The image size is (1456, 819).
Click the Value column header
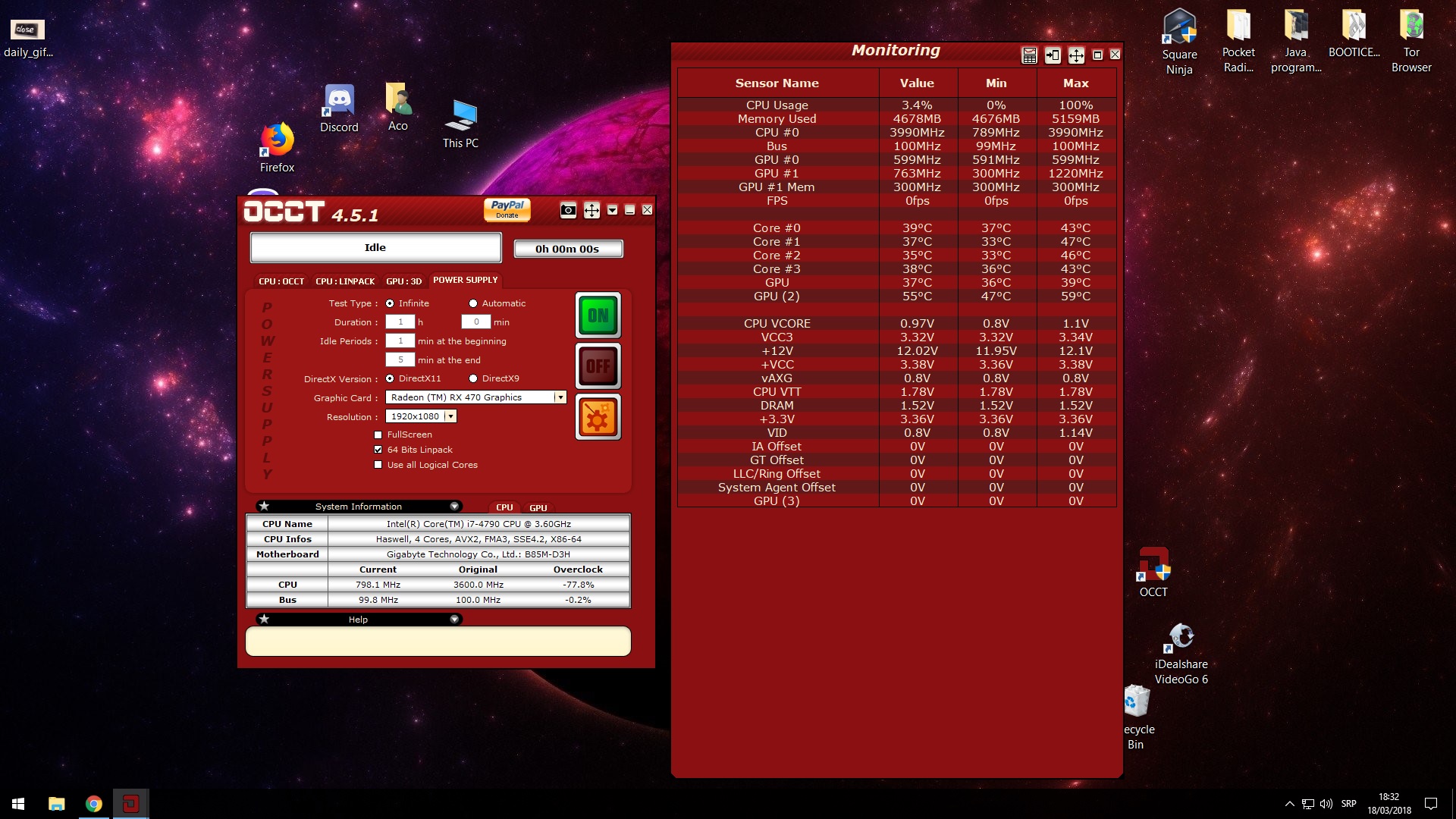click(x=918, y=83)
